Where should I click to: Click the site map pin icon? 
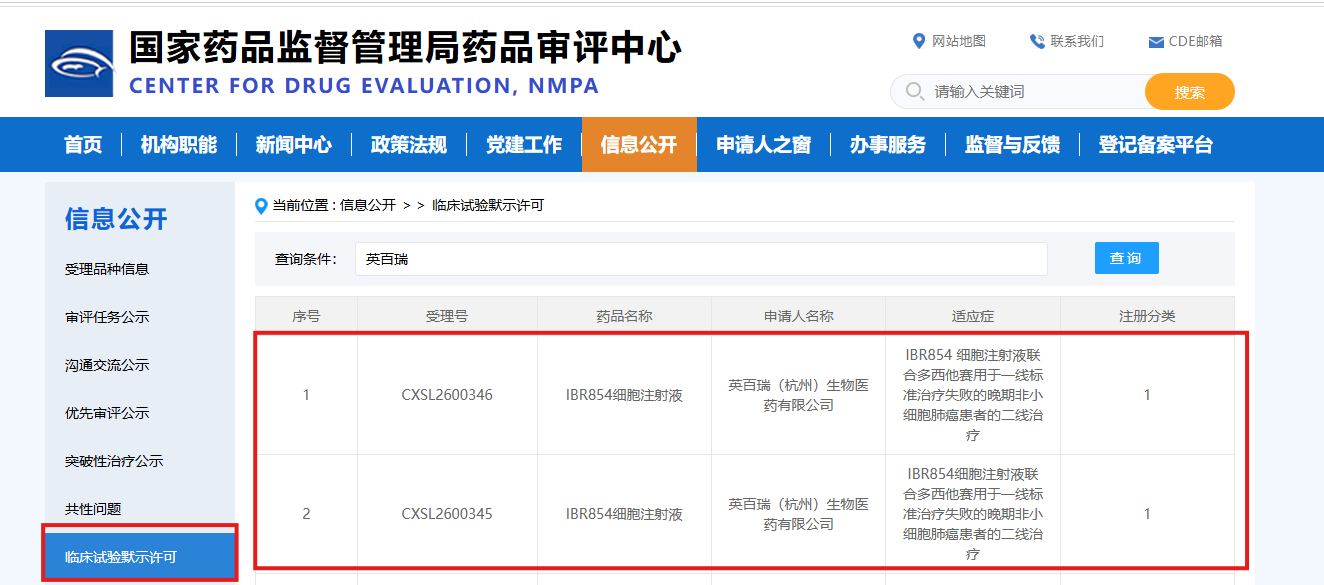[919, 41]
